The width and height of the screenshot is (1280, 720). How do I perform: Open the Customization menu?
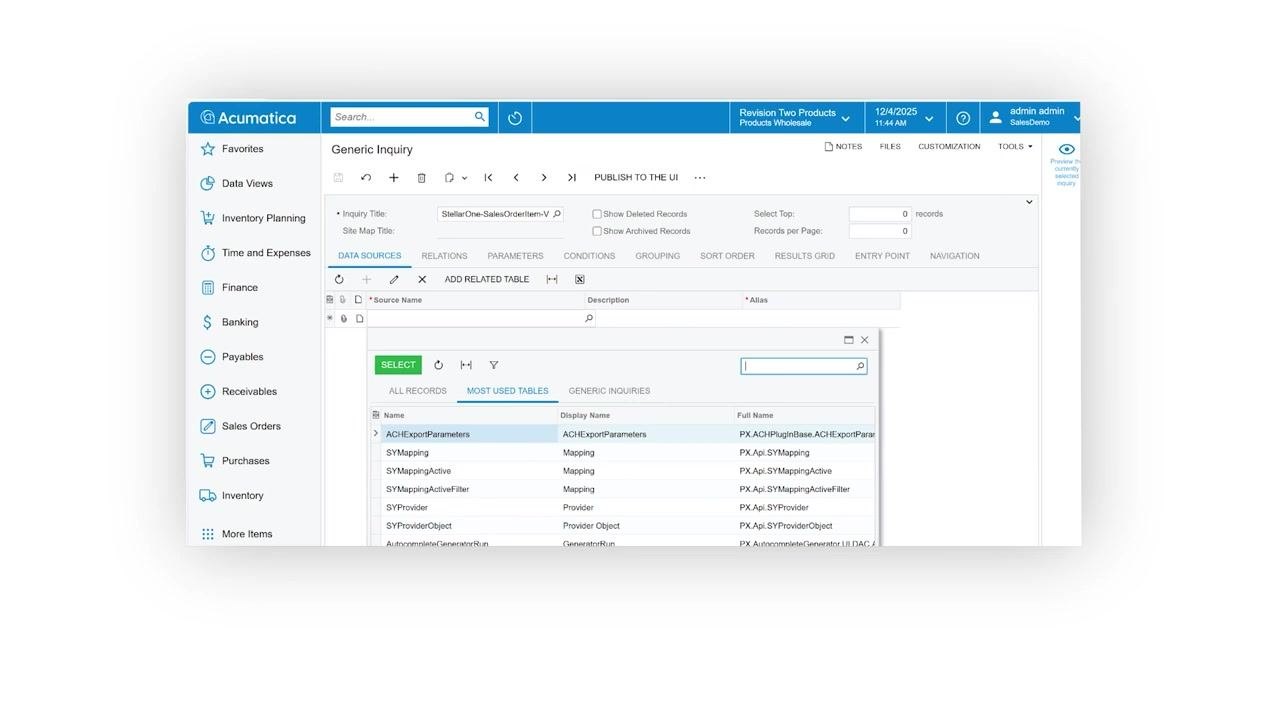coord(949,147)
